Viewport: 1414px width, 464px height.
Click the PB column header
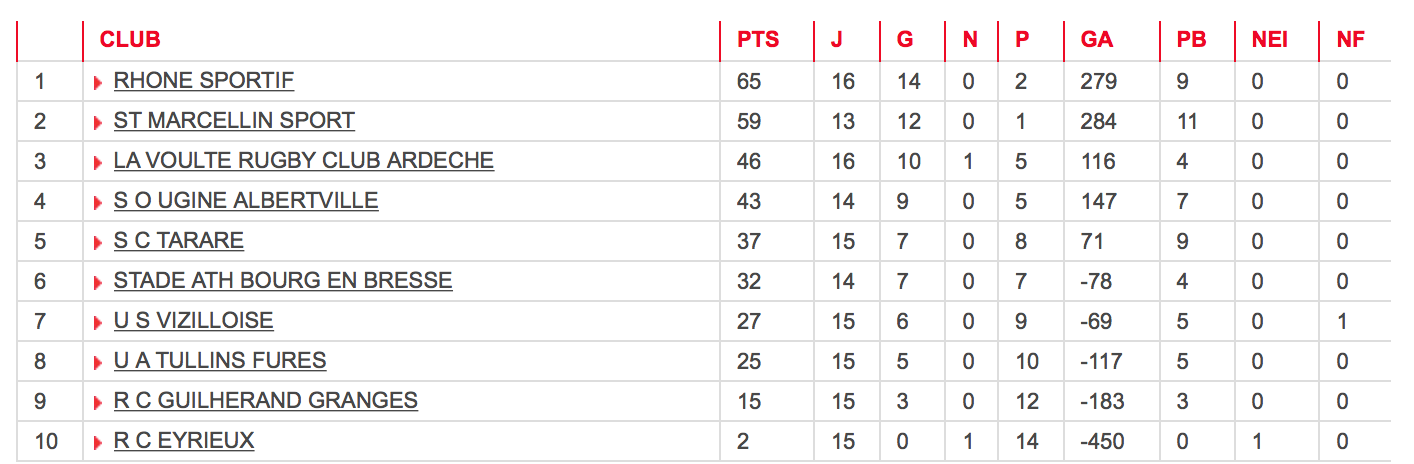[x=1191, y=40]
